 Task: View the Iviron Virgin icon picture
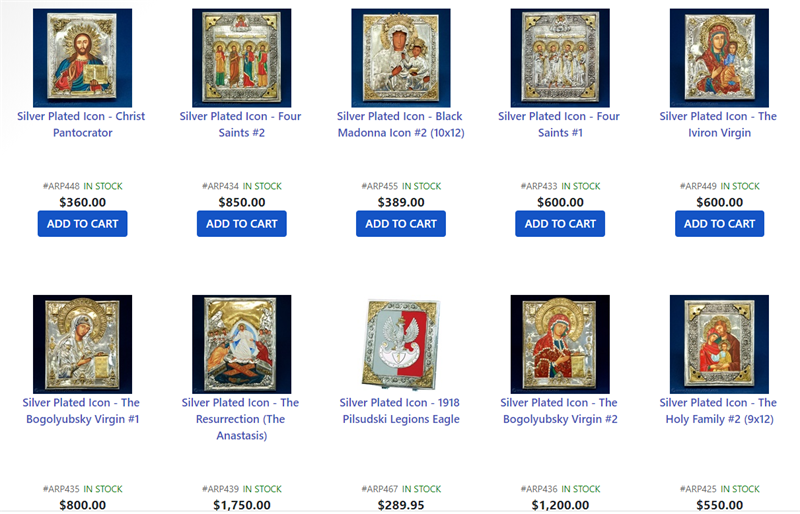coord(719,58)
